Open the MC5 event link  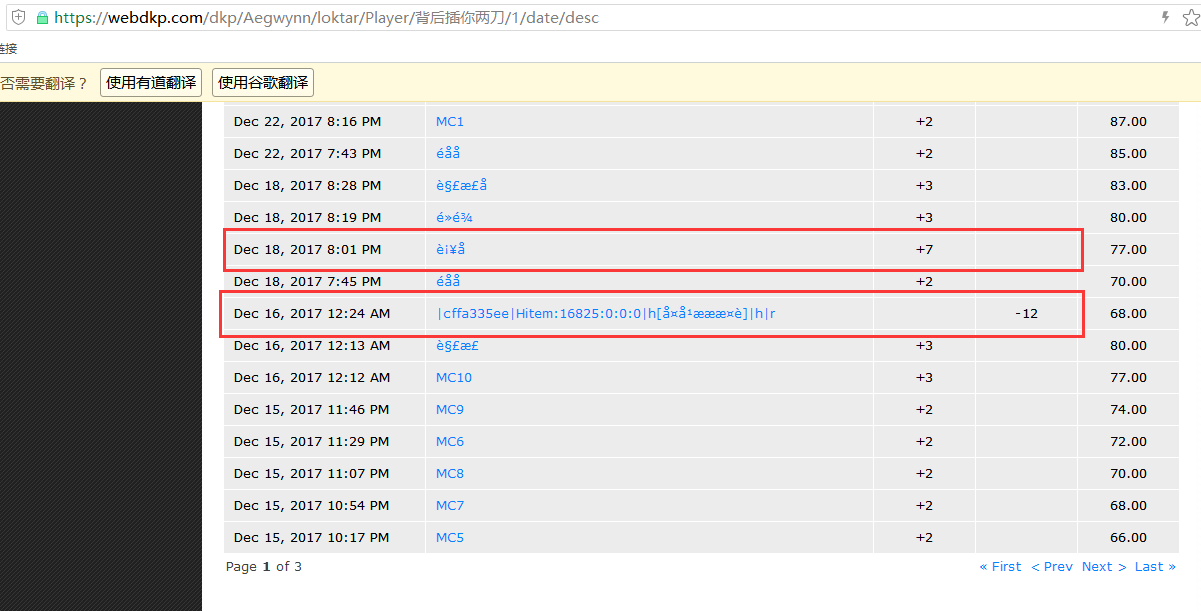[x=450, y=538]
